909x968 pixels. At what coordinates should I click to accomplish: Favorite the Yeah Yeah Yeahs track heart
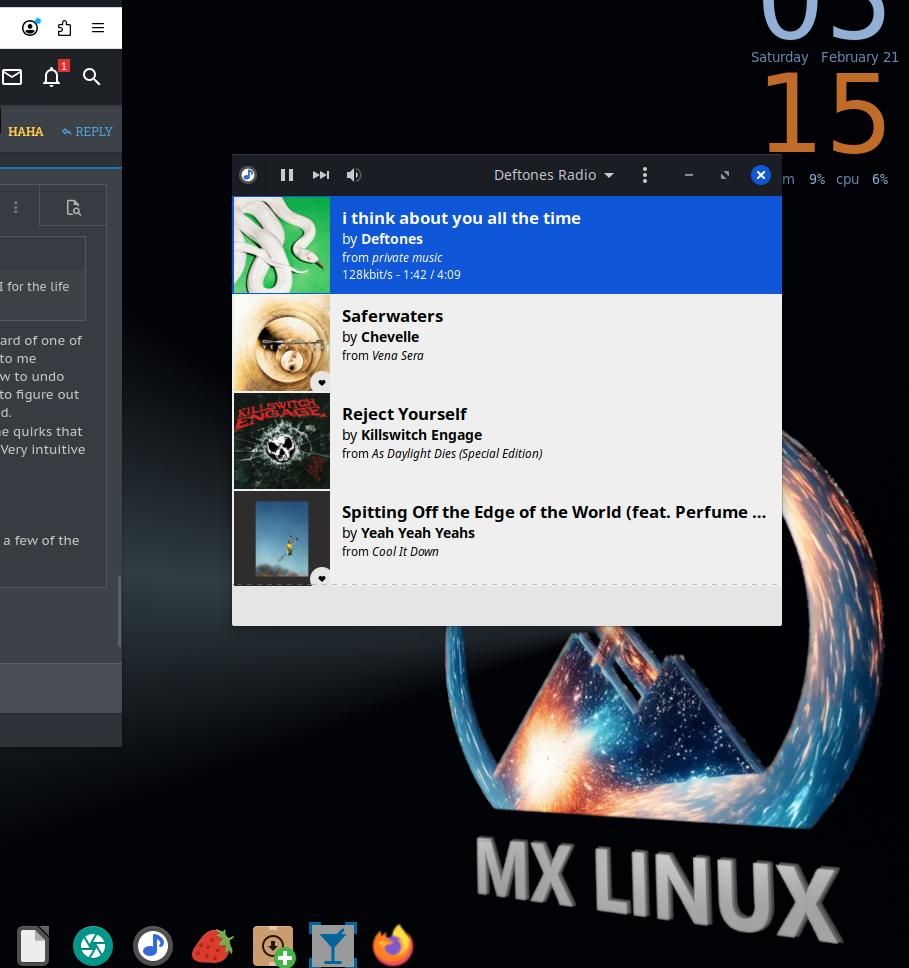pyautogui.click(x=321, y=578)
